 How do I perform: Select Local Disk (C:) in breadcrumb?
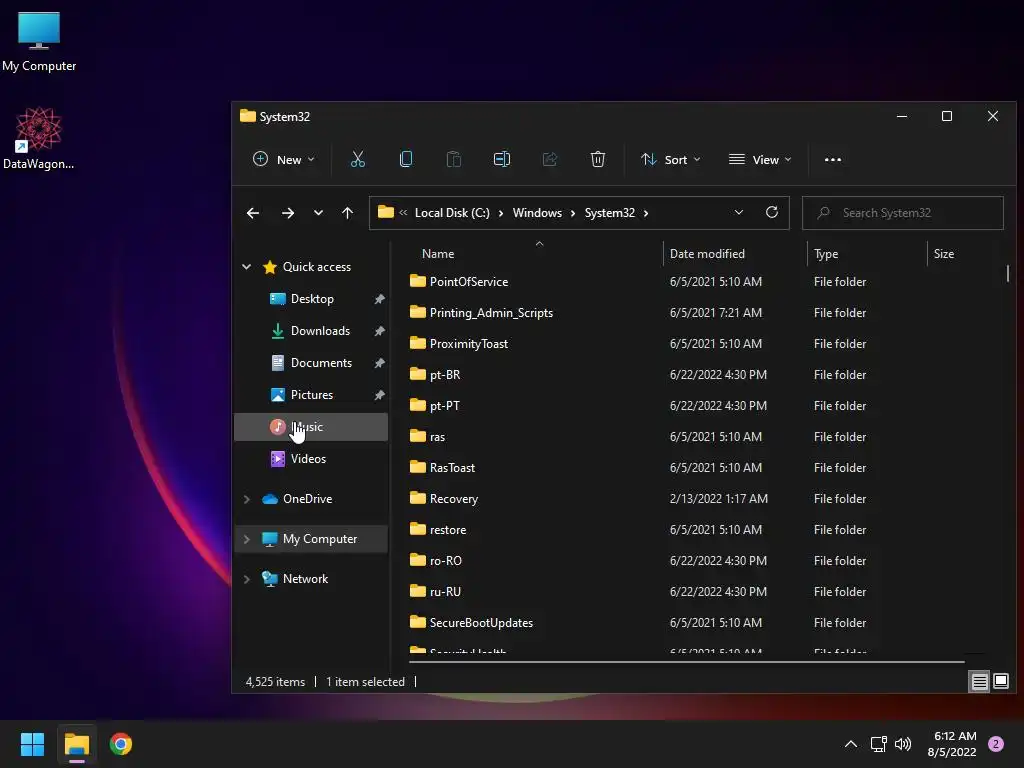pos(452,213)
